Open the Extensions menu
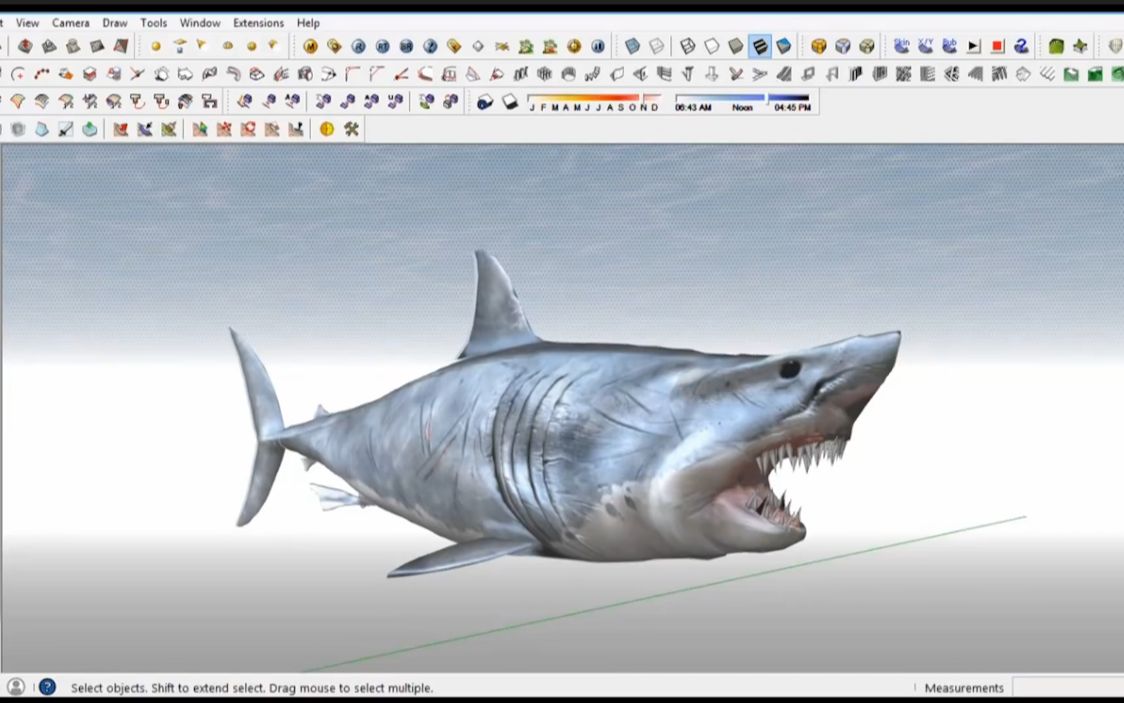 [x=258, y=23]
